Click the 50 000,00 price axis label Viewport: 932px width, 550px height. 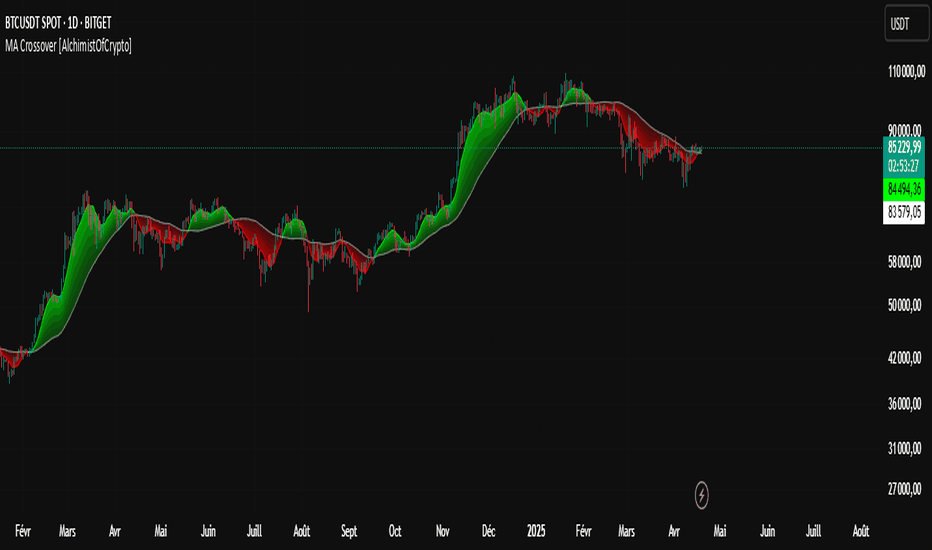[x=905, y=305]
